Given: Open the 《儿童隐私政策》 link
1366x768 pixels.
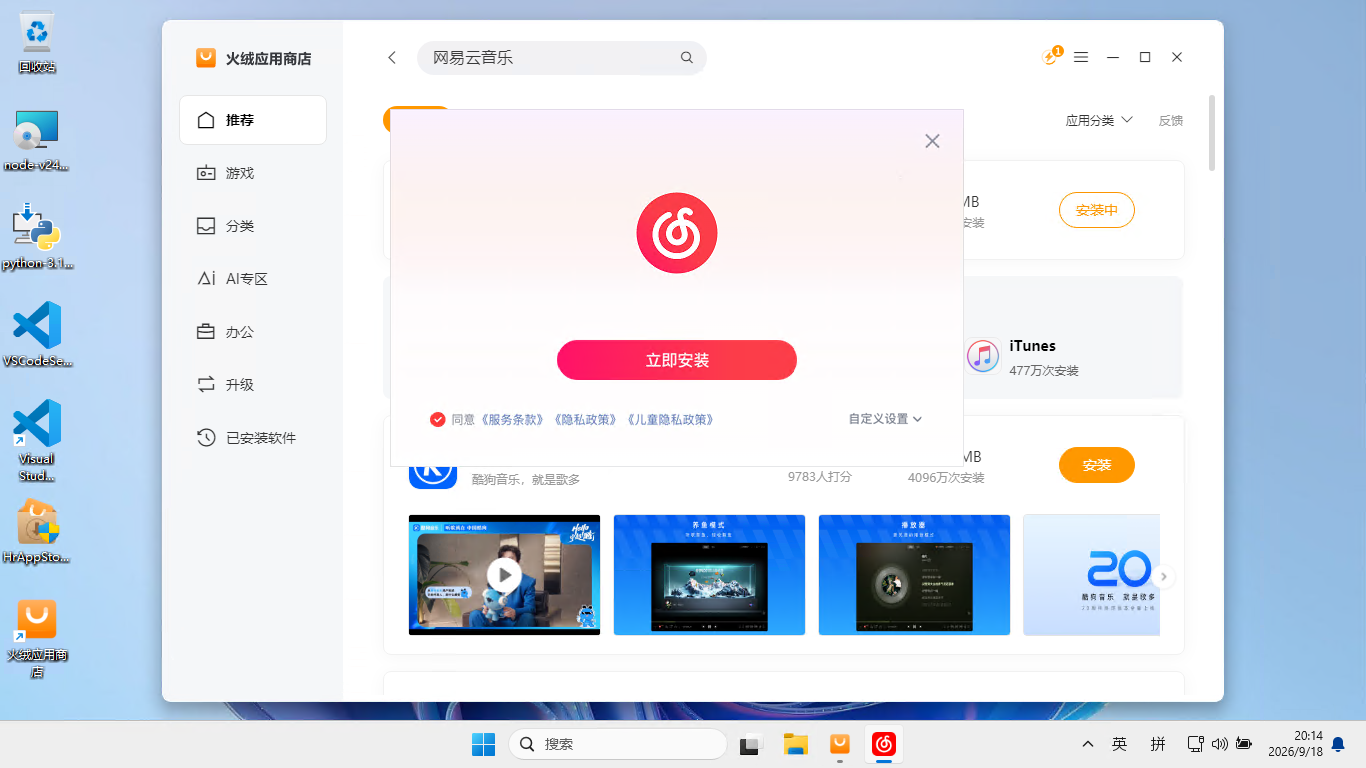Looking at the screenshot, I should click(x=670, y=419).
